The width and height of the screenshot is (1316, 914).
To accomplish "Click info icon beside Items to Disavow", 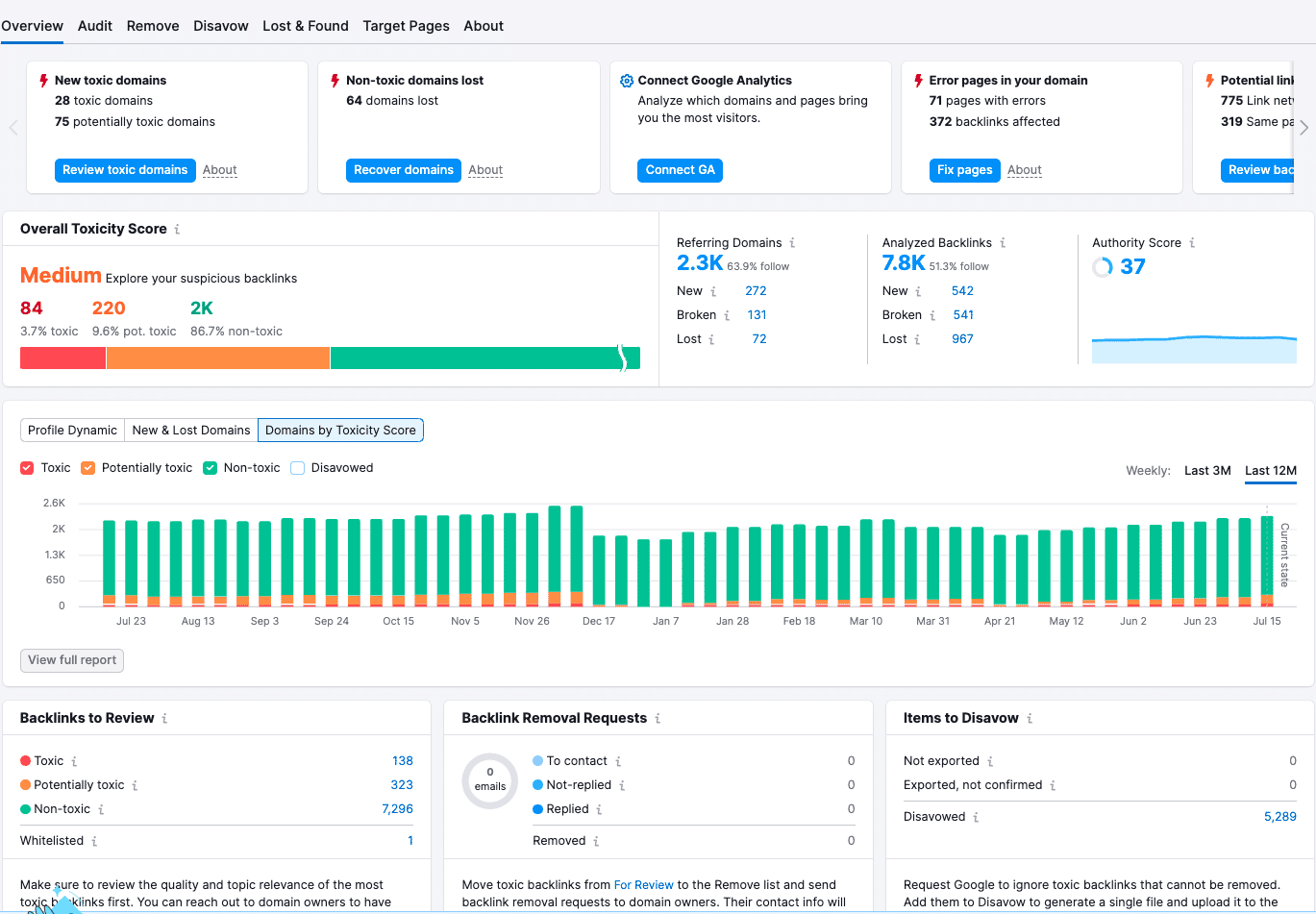I will point(1030,719).
